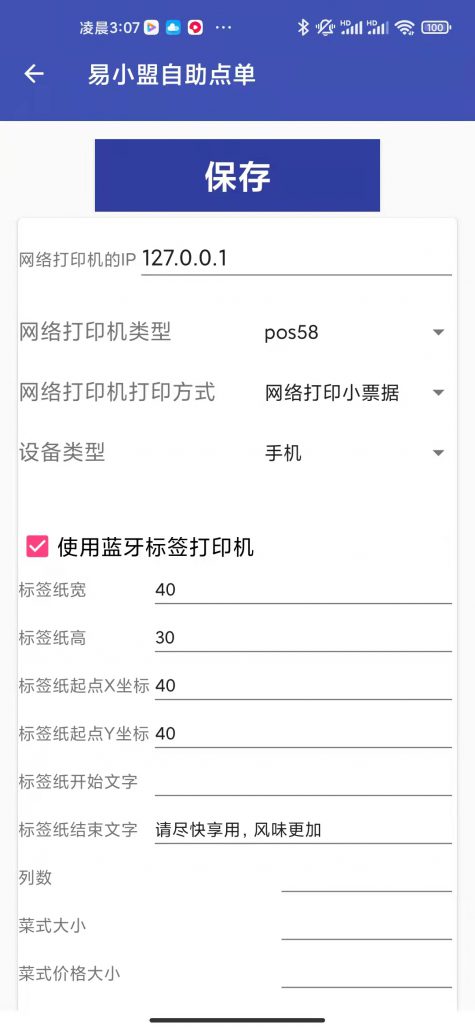
Task: Tap the Bluetooth status bar icon
Action: [303, 27]
